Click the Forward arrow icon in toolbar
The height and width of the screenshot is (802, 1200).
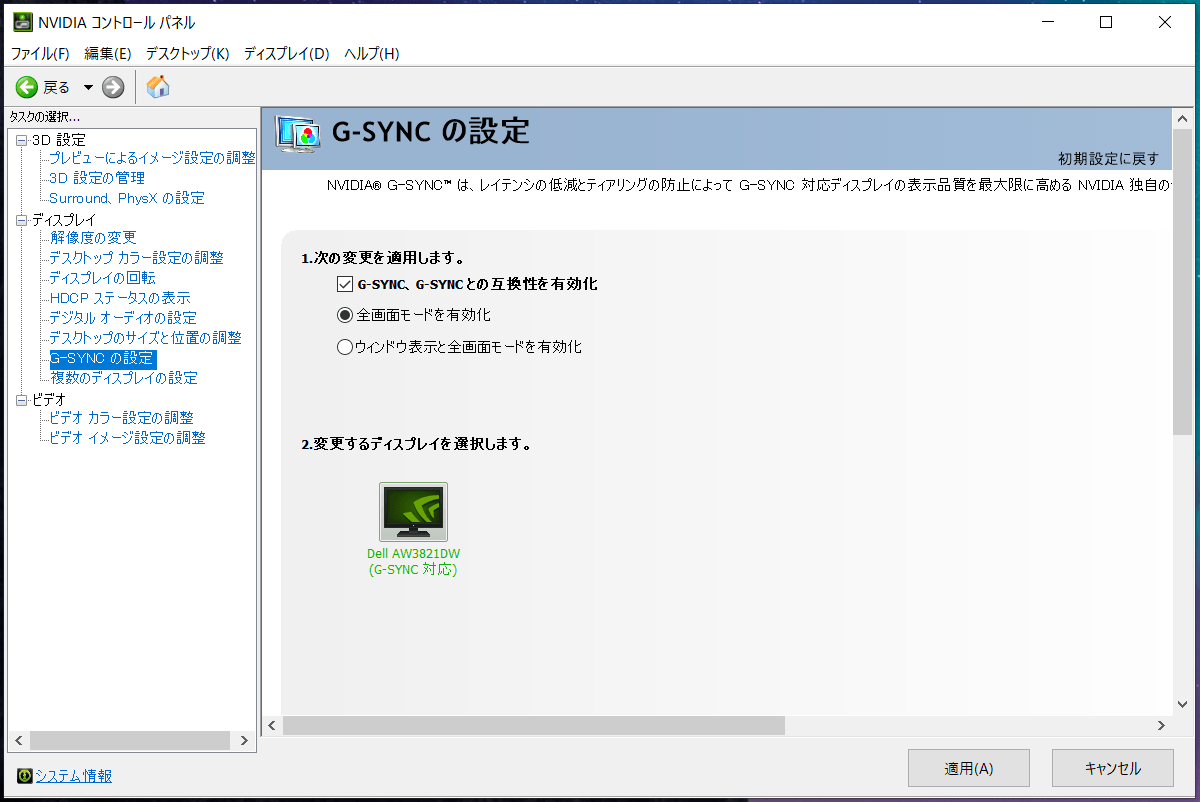113,87
